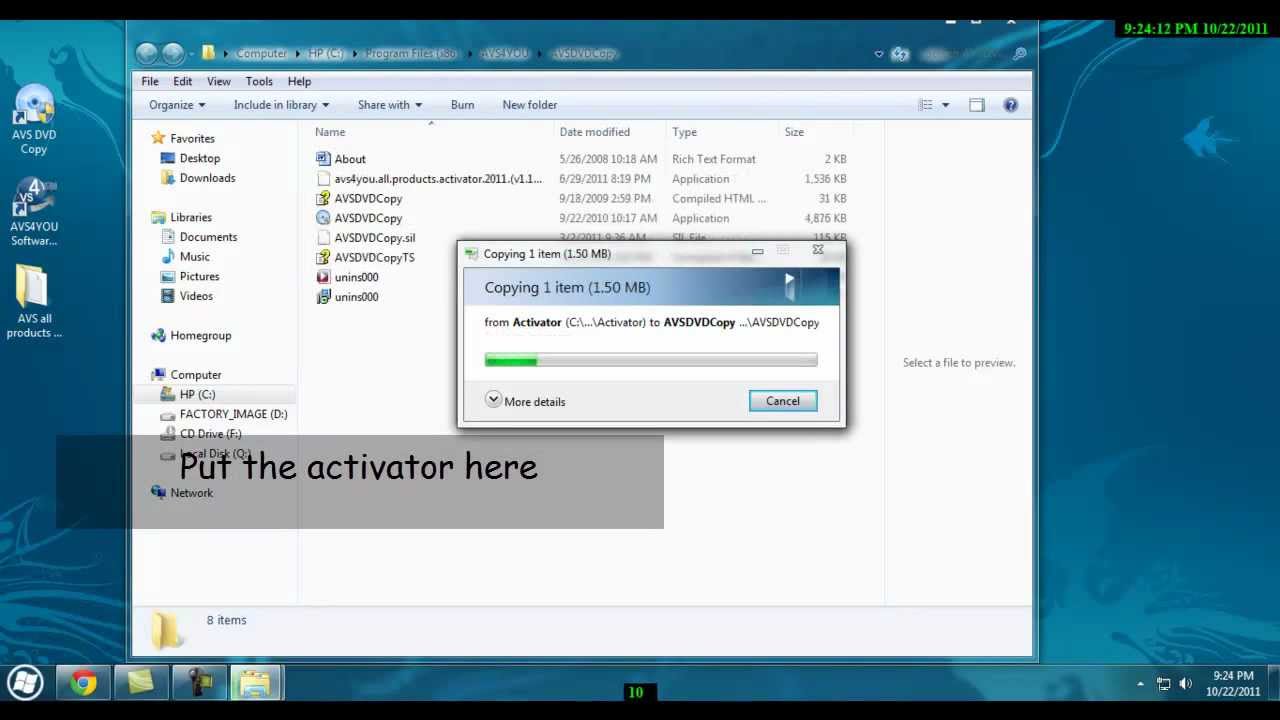
Task: Toggle the preview pane button
Action: coord(976,105)
